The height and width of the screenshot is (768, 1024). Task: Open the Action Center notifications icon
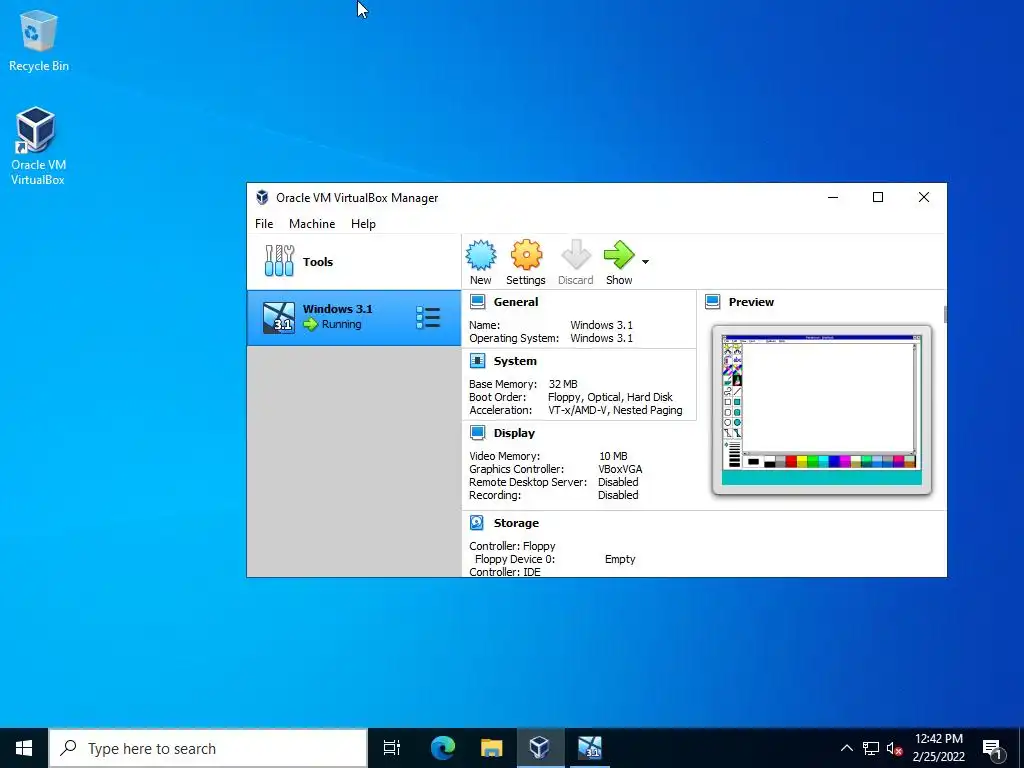(x=992, y=748)
